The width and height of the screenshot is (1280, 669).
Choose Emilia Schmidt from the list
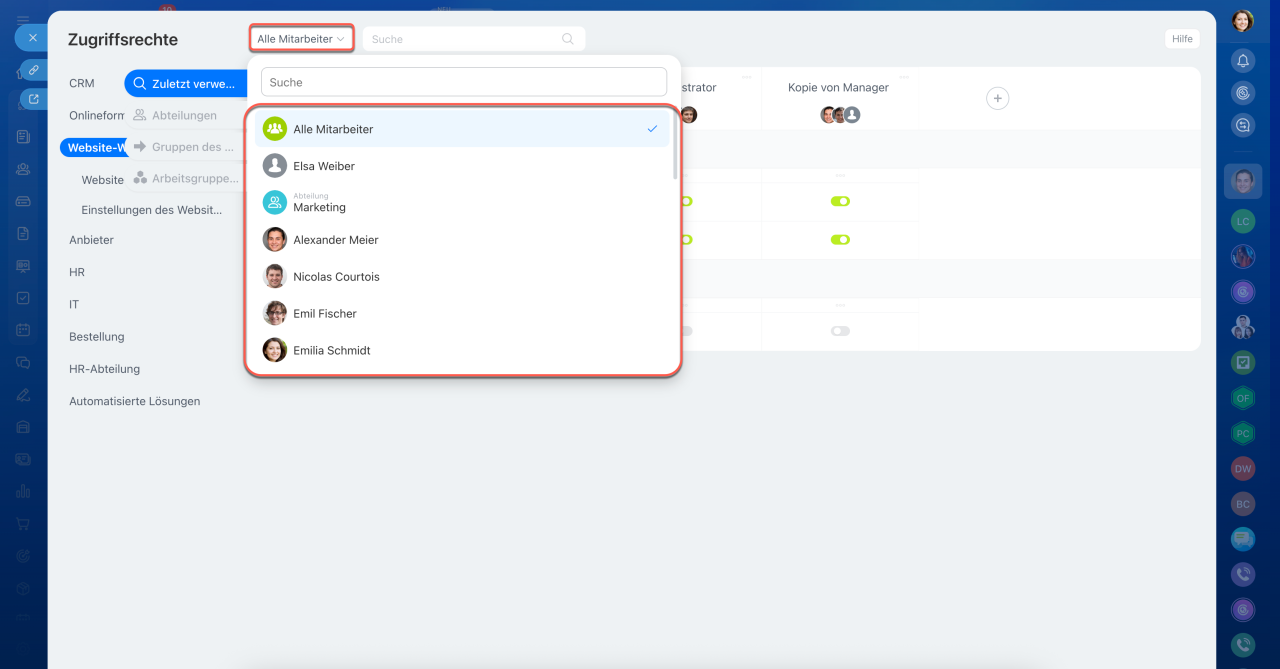[462, 351]
